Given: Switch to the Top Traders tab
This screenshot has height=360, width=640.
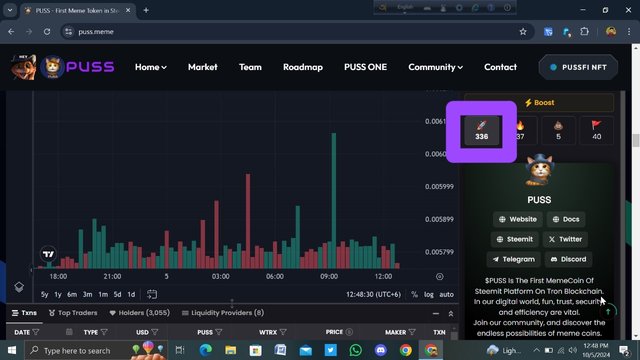Looking at the screenshot, I should point(73,313).
